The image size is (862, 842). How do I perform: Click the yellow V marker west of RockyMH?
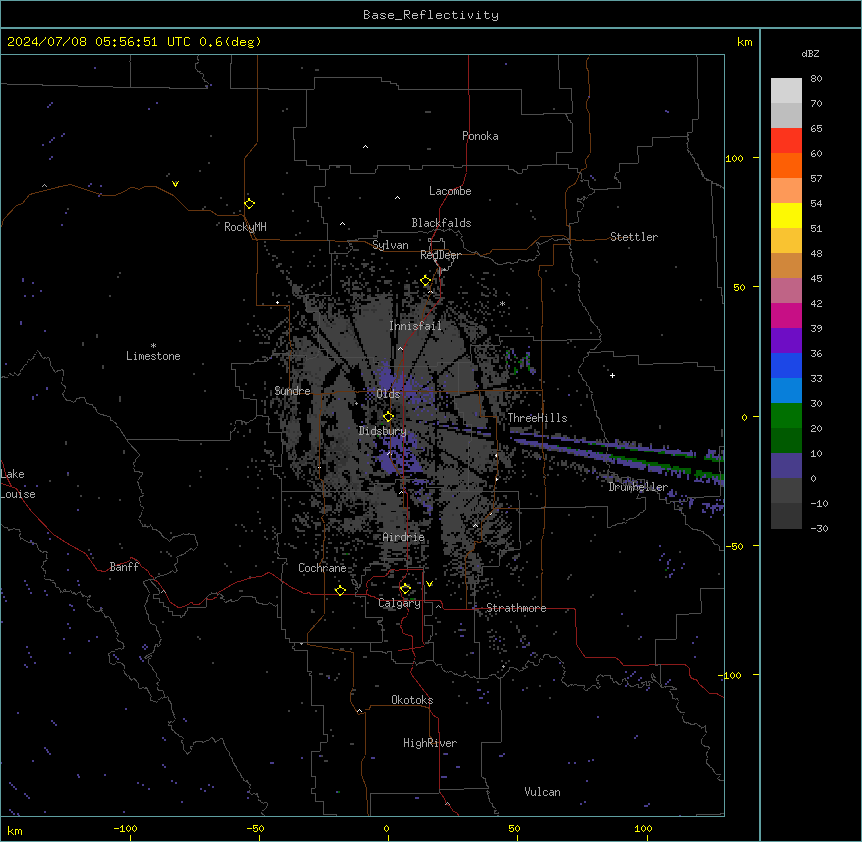click(x=175, y=184)
